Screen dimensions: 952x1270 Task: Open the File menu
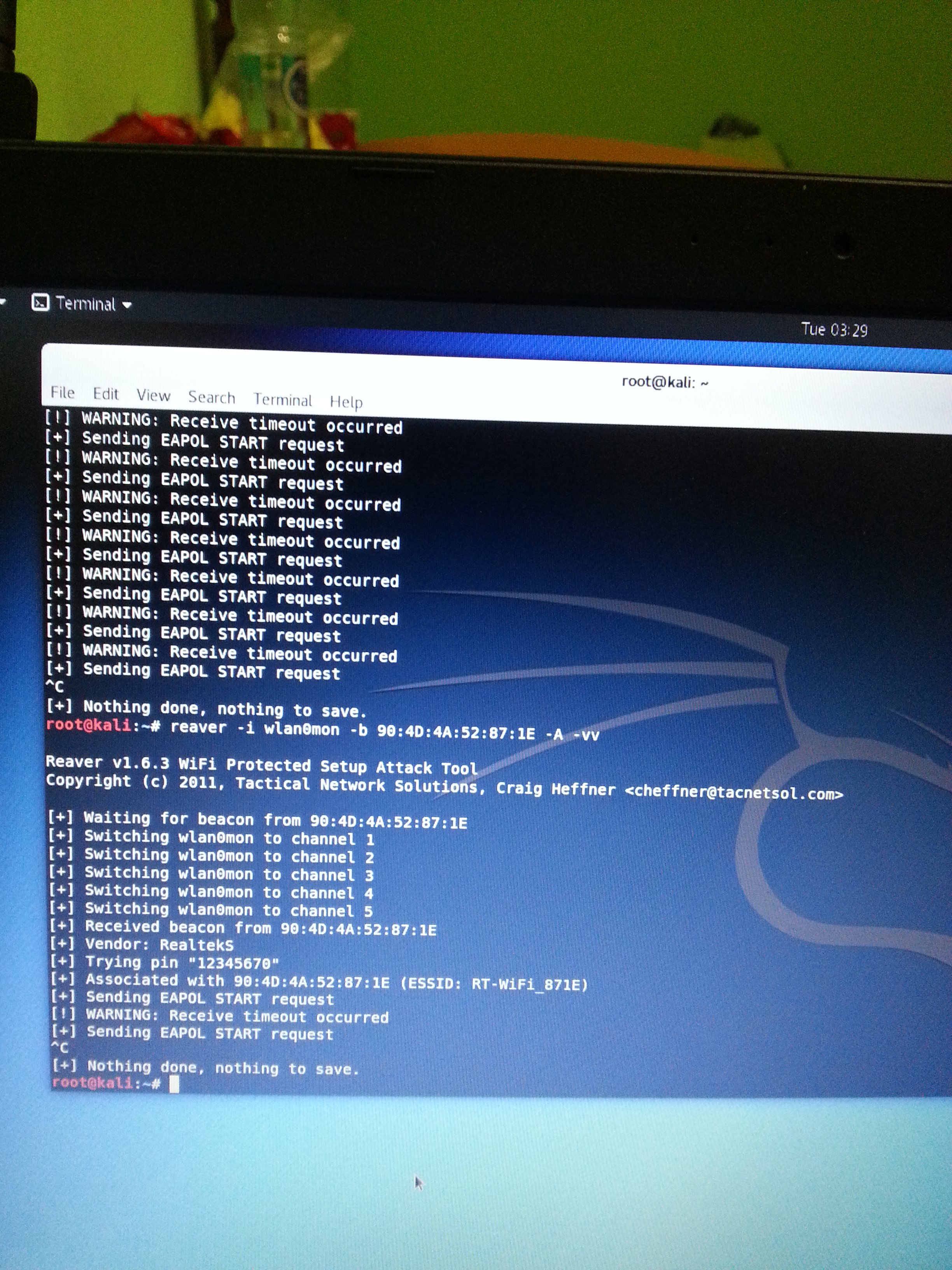[63, 392]
